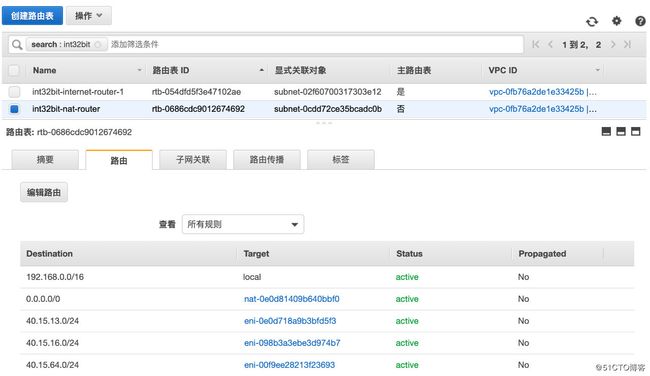This screenshot has height=376, width=650.
Task: Open the 标签 tab
Action: [341, 160]
